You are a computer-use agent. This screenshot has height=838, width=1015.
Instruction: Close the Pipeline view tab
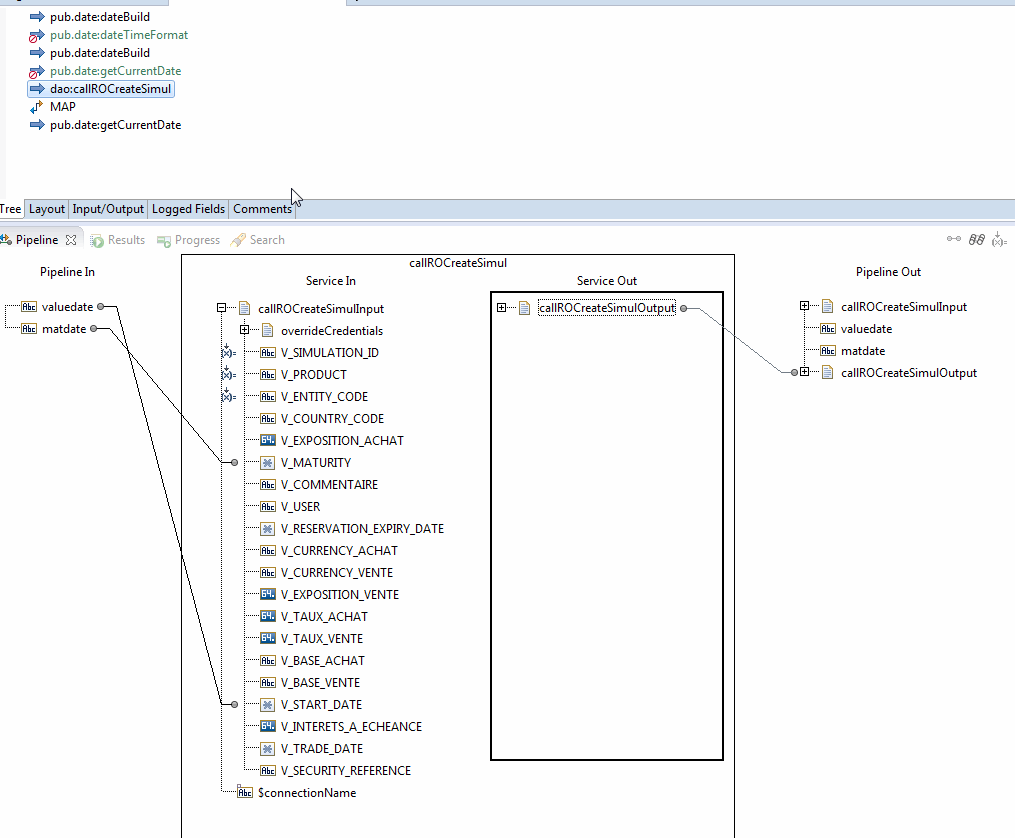coord(71,240)
